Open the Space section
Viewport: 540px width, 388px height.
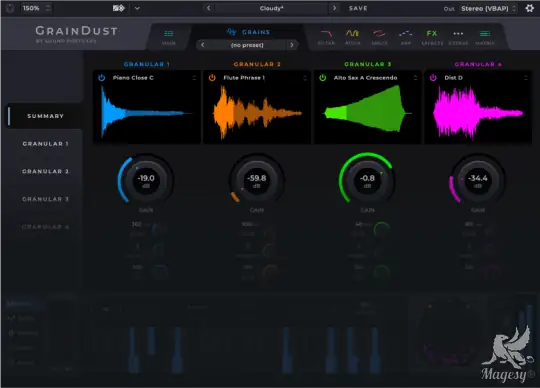380,37
